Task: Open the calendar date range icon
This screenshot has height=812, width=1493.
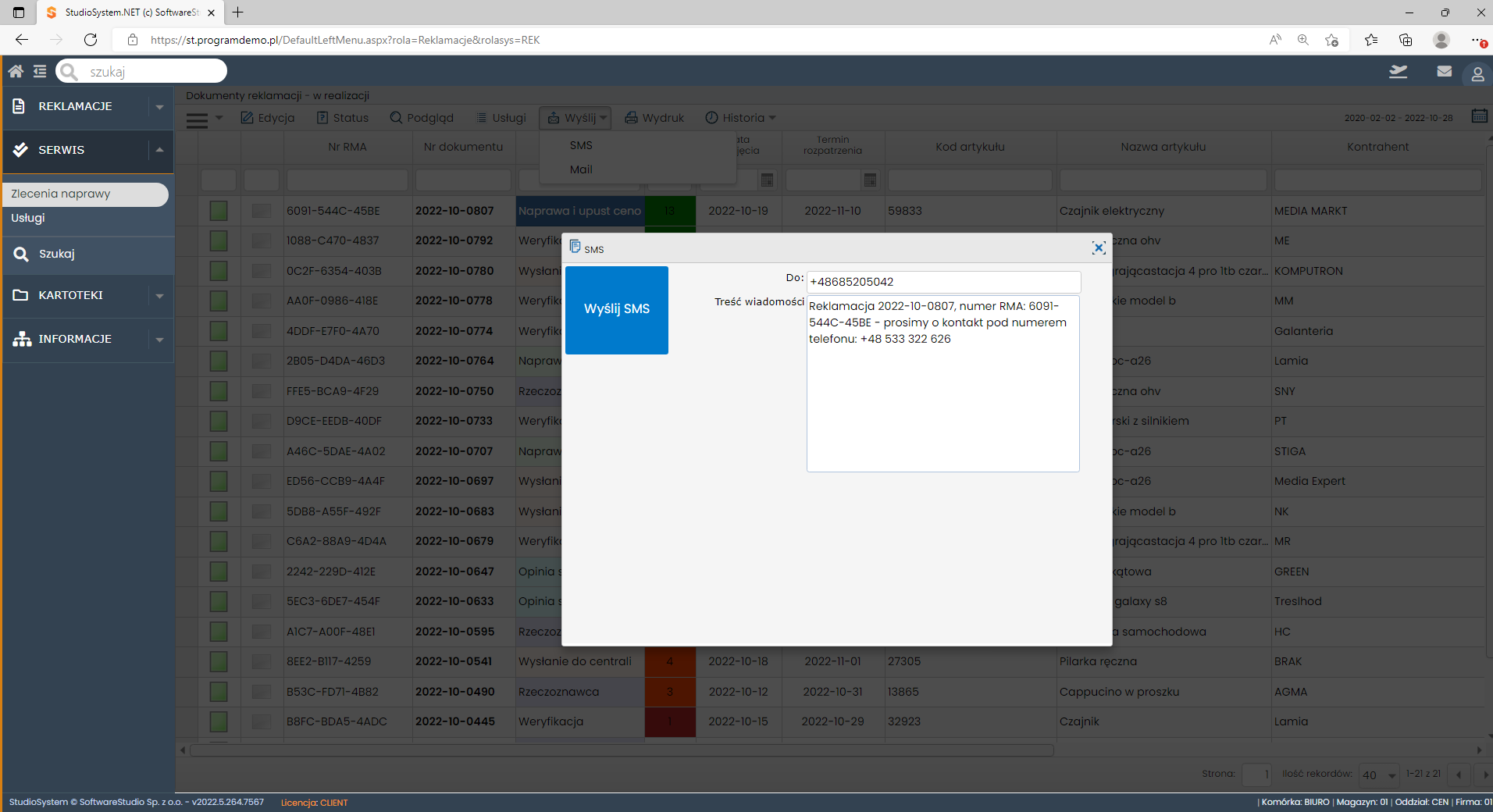Action: coord(1479,116)
